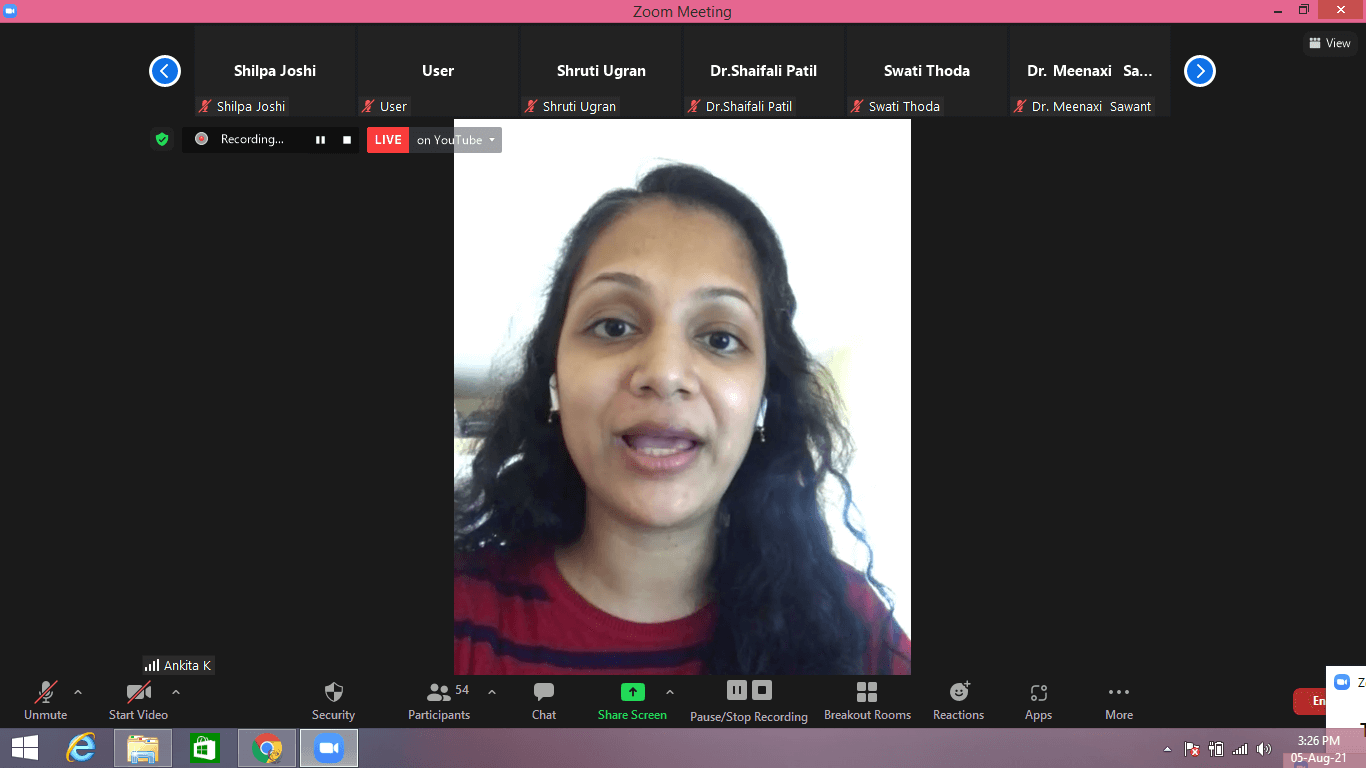The height and width of the screenshot is (768, 1366).
Task: Click the green Share Screen icon
Action: point(632,692)
